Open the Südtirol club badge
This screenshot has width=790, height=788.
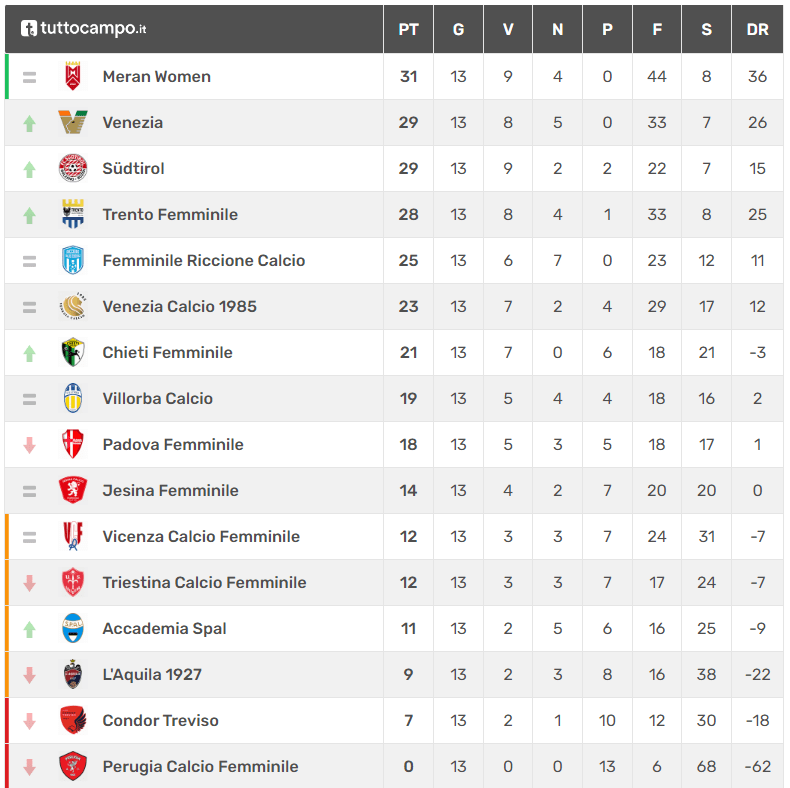tap(73, 168)
